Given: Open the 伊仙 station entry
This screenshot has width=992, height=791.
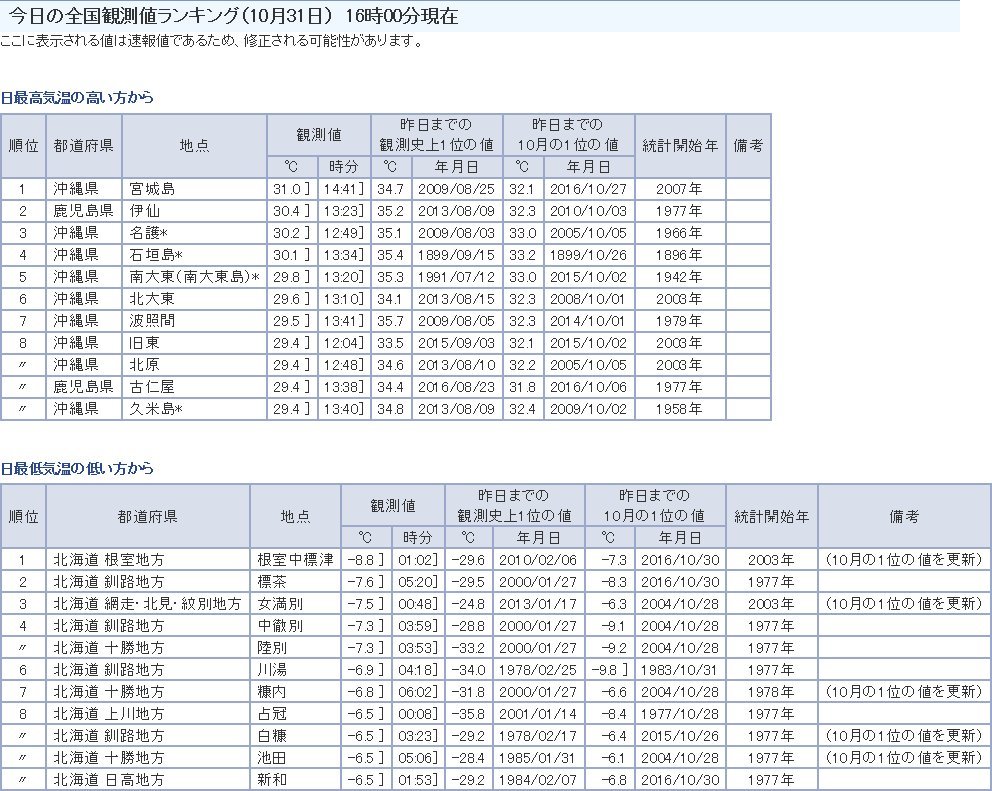Looking at the screenshot, I should tap(145, 211).
